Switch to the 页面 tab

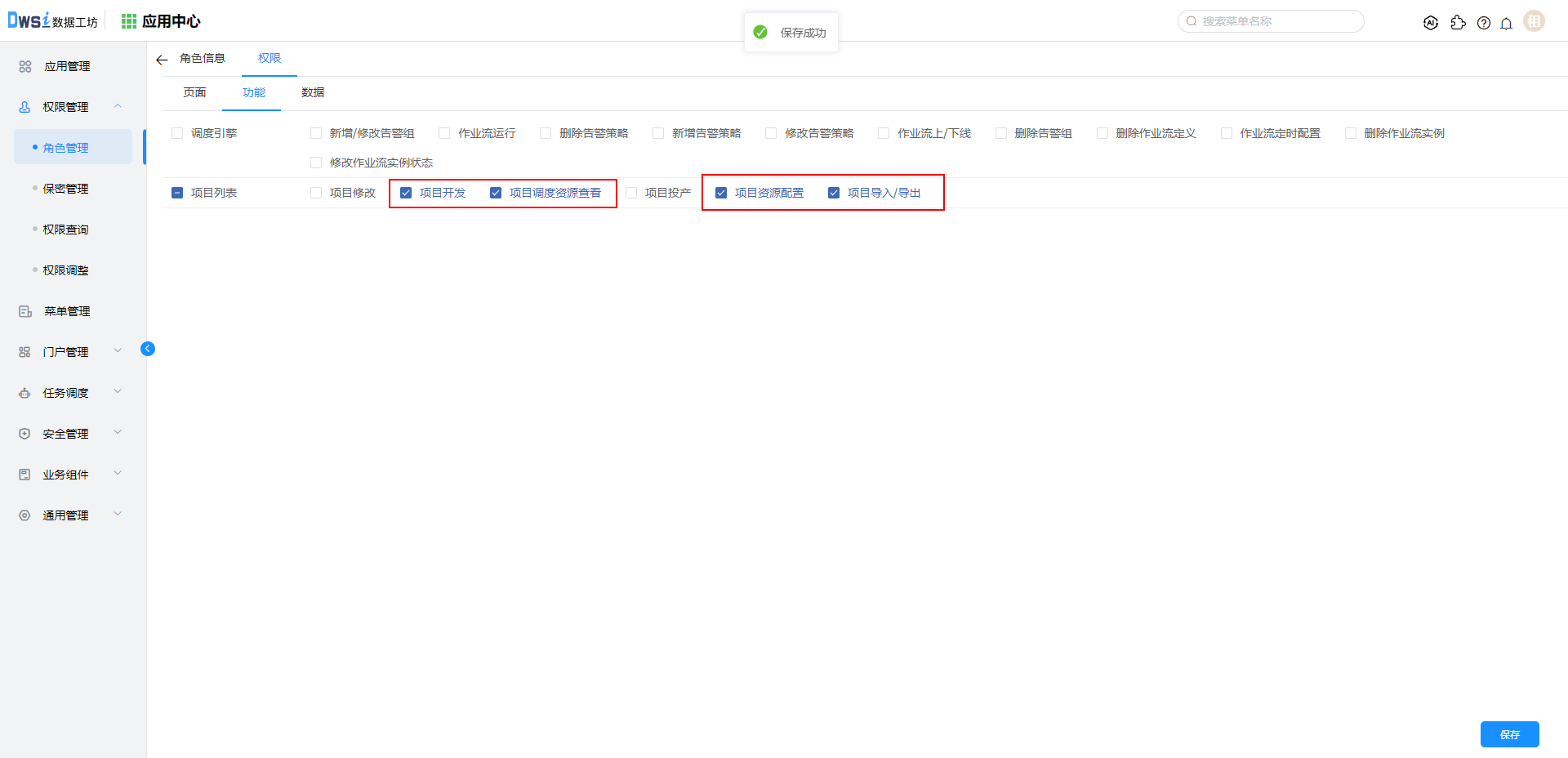[194, 92]
